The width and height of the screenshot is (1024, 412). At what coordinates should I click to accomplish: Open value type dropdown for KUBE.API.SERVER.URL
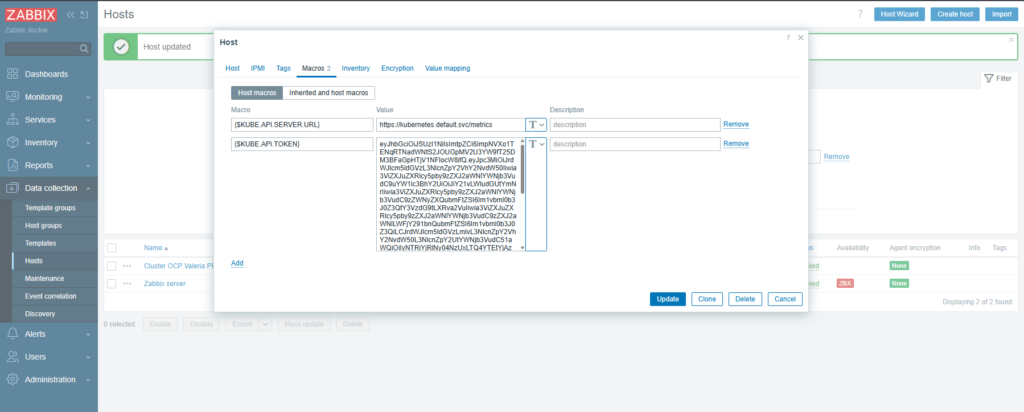click(x=536, y=125)
